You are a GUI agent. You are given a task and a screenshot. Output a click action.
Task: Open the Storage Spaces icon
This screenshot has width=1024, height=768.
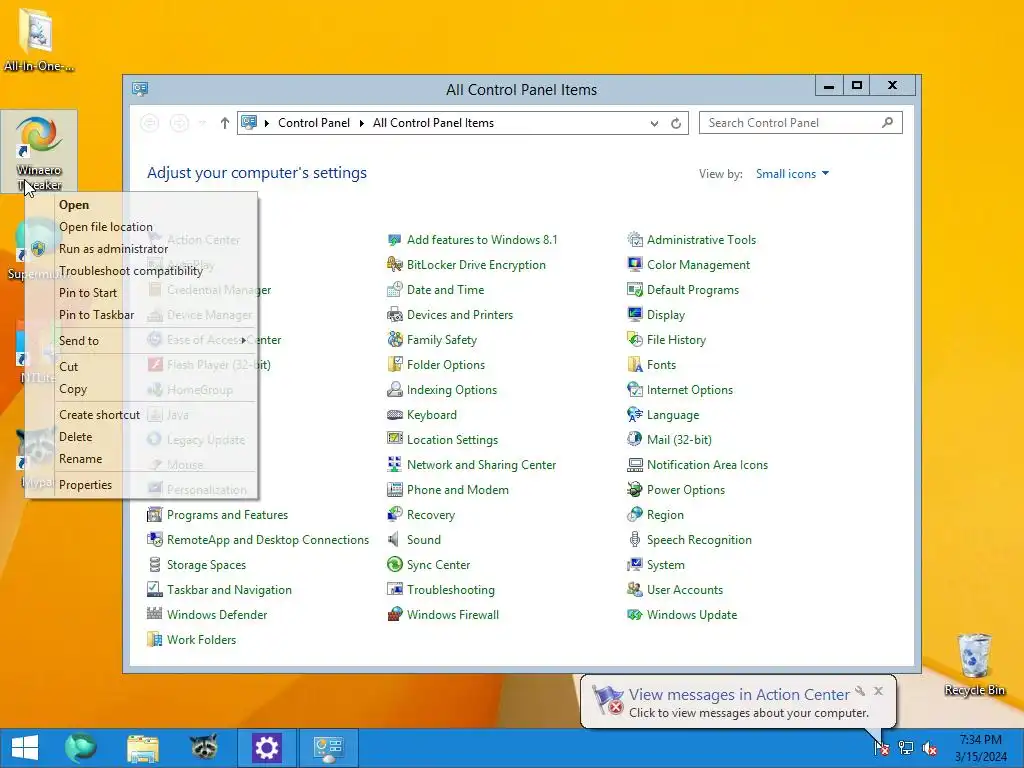(x=155, y=564)
